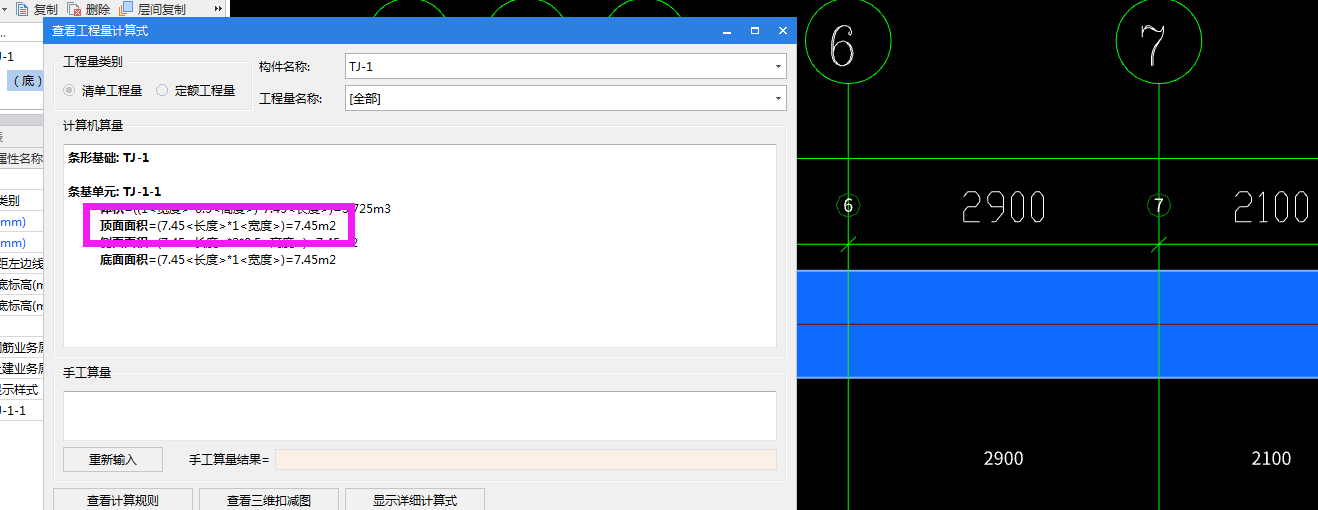
Task: Click the 查看三维扣减图 button
Action: coord(268,500)
